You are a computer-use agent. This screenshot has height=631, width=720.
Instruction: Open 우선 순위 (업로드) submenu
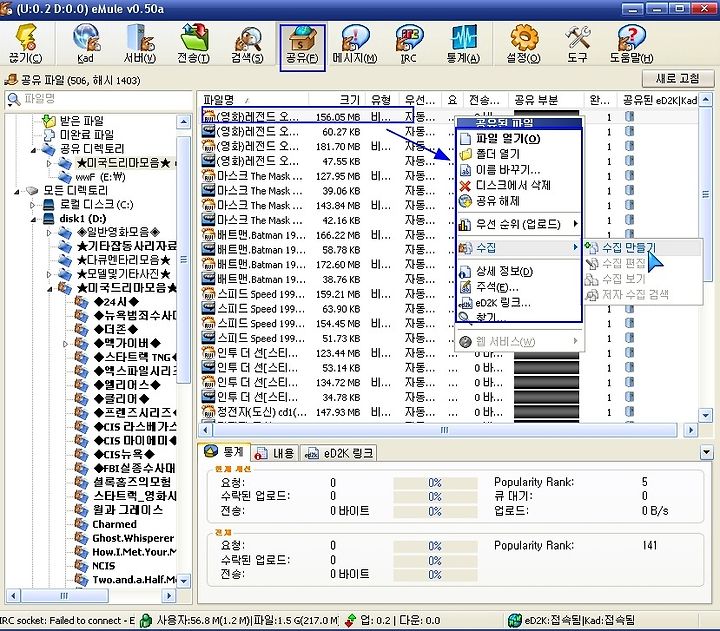coord(519,224)
